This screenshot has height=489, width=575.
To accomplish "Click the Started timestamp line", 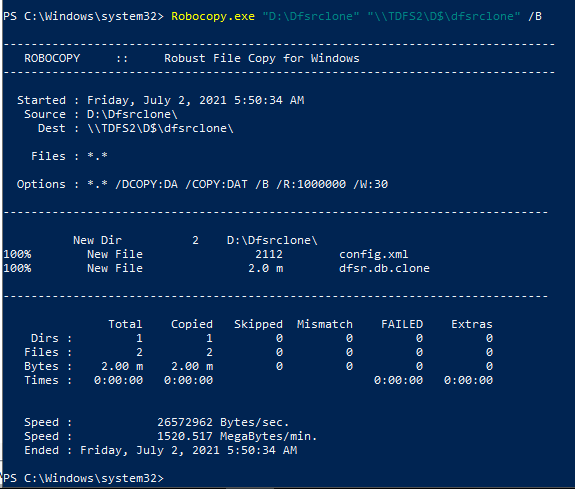I will (x=161, y=100).
